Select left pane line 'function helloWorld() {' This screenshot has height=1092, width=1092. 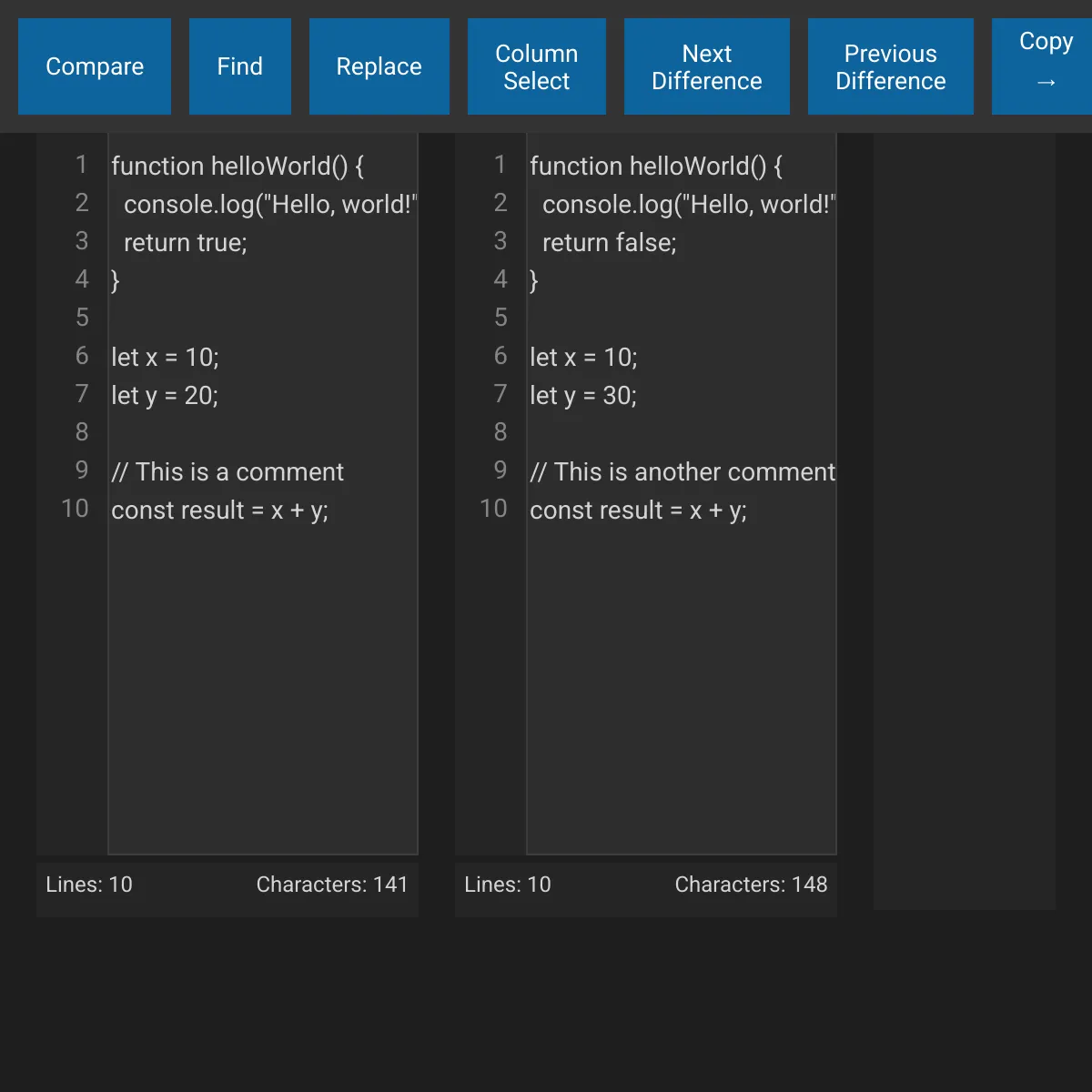point(238,166)
